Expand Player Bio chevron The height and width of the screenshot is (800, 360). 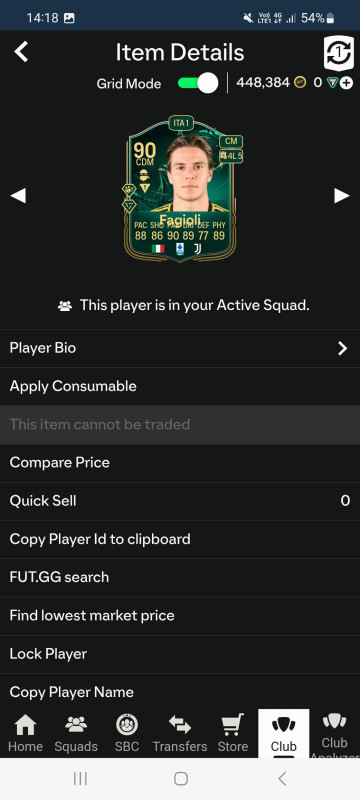pos(343,348)
